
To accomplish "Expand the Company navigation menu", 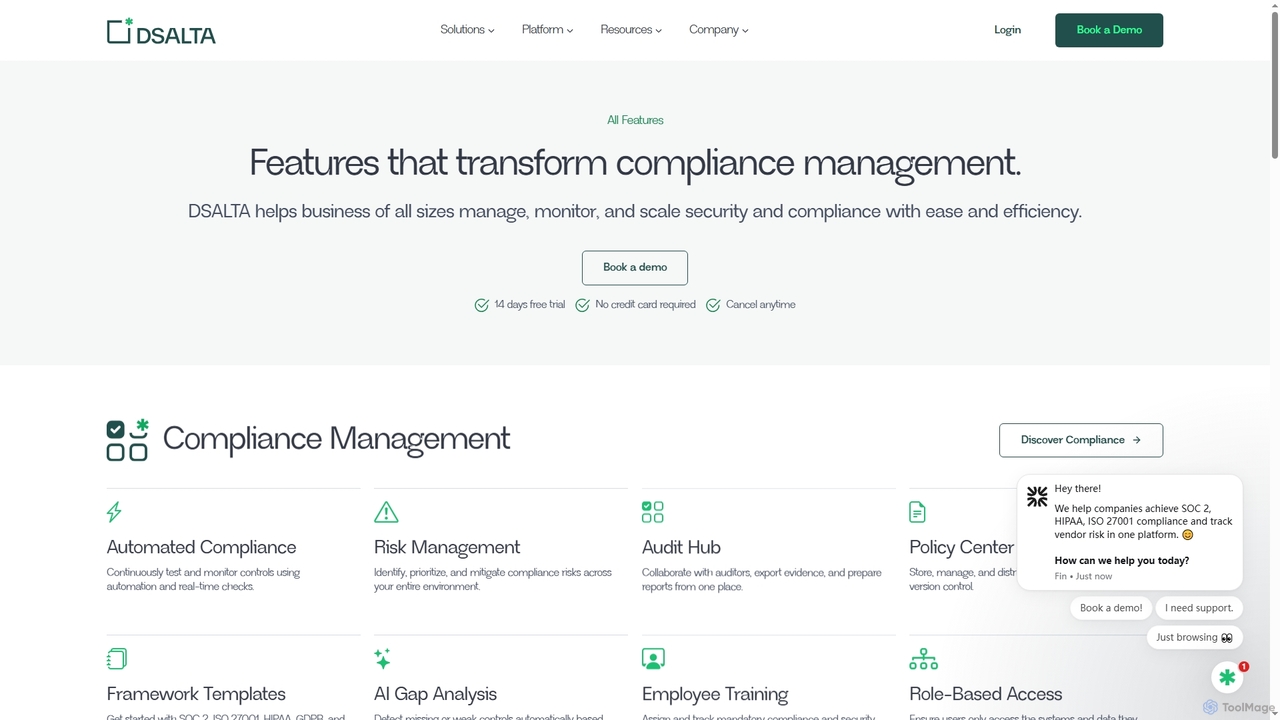I will (718, 30).
